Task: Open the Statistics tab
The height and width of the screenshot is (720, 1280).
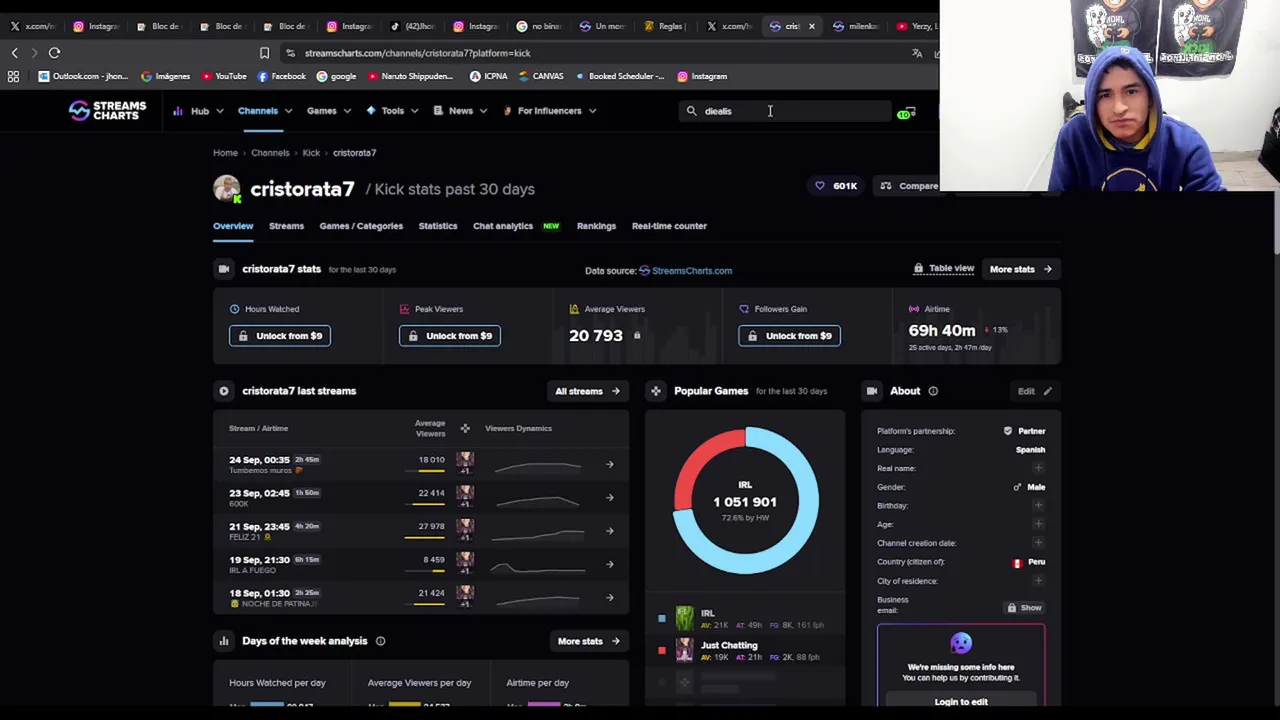Action: pyautogui.click(x=438, y=226)
